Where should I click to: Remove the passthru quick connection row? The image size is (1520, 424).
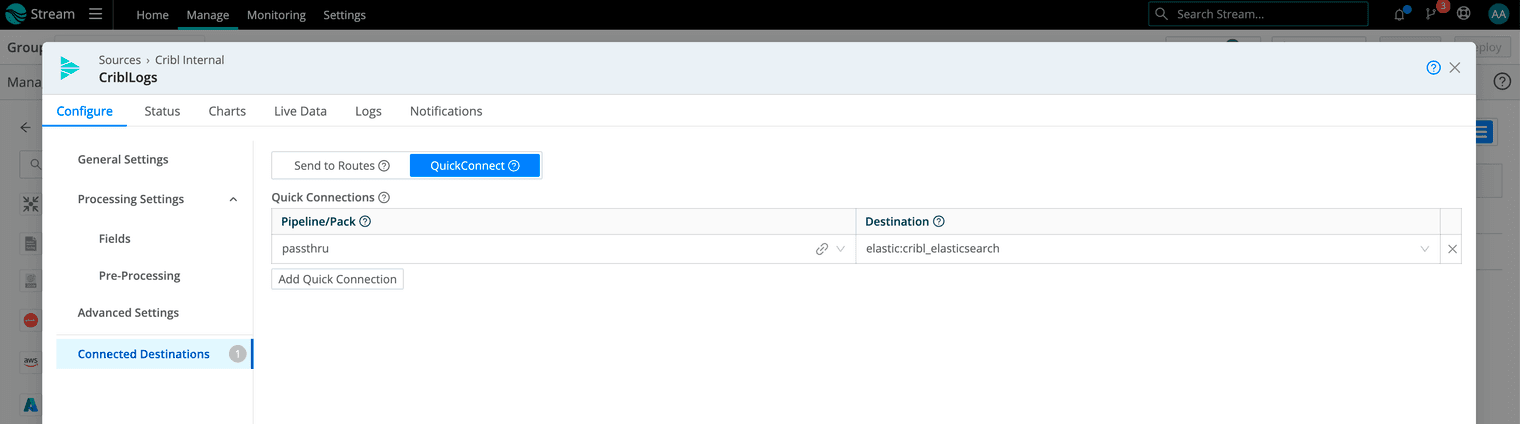[1452, 249]
